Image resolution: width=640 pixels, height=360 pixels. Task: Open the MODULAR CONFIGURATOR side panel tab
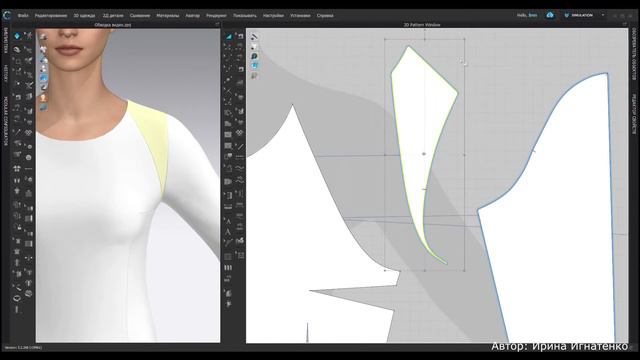[x=6, y=121]
